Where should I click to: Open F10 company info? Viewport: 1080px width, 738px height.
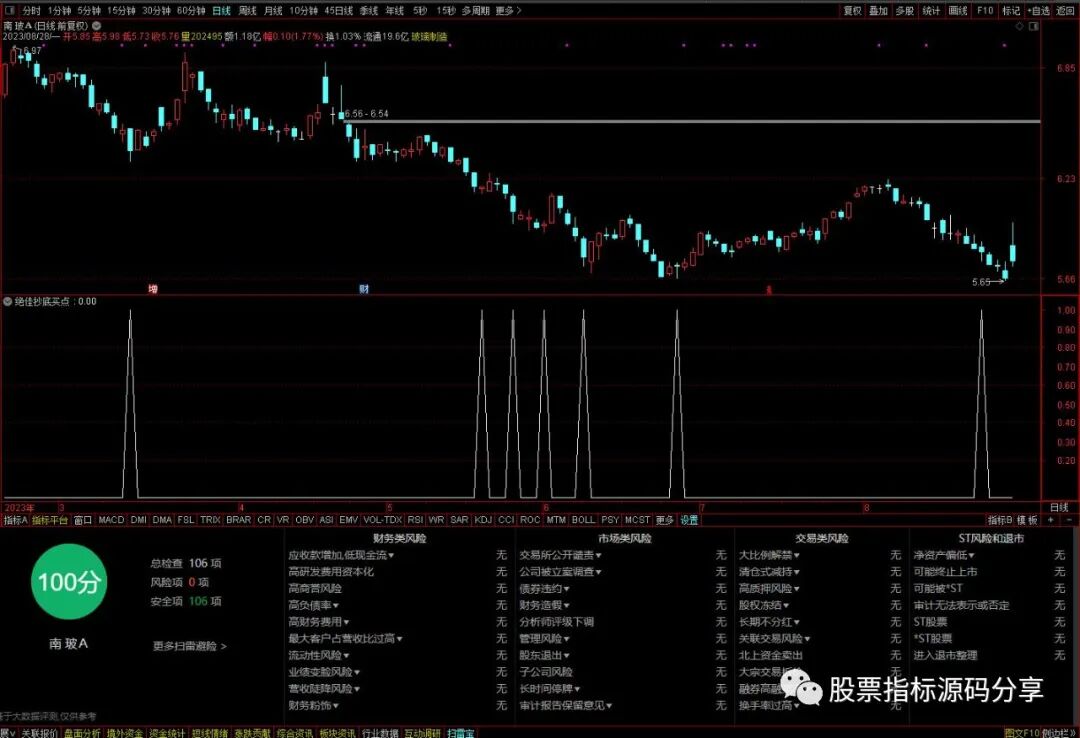pos(985,11)
